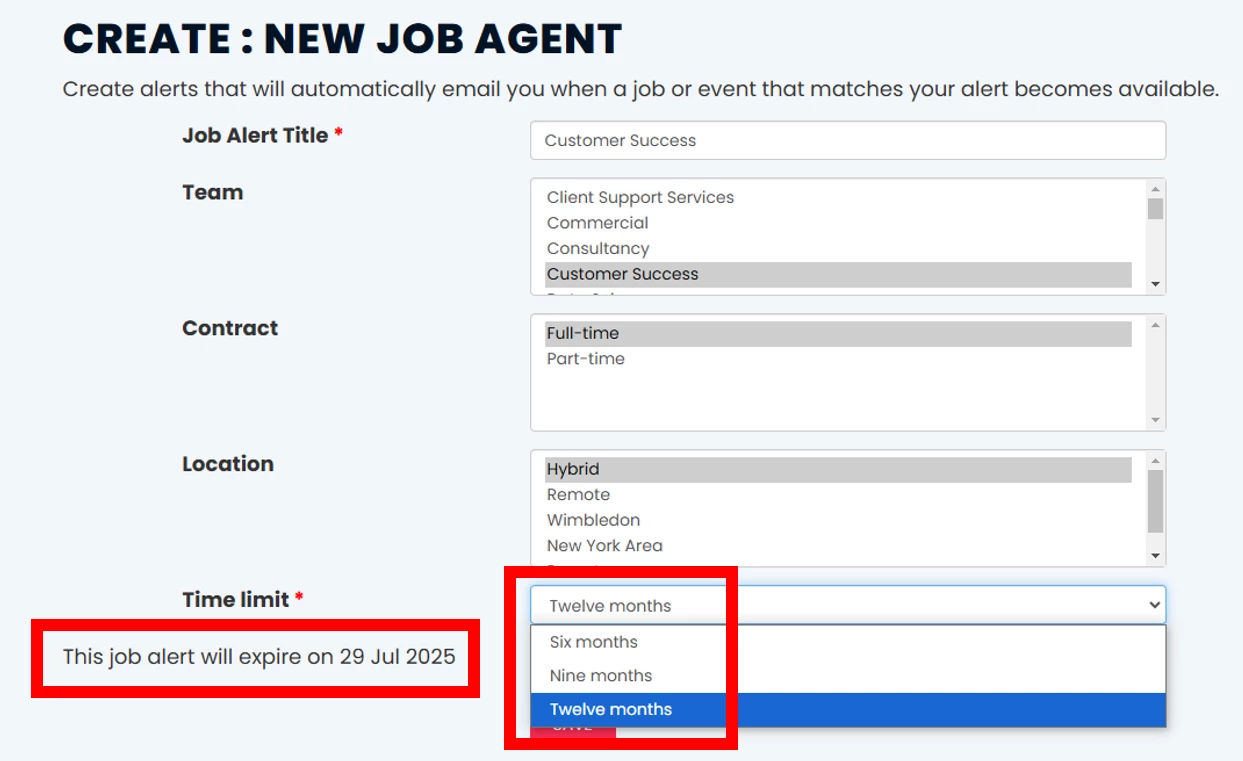The width and height of the screenshot is (1243, 761).
Task: Click Contract list scroll up arrow
Action: pos(1156,325)
